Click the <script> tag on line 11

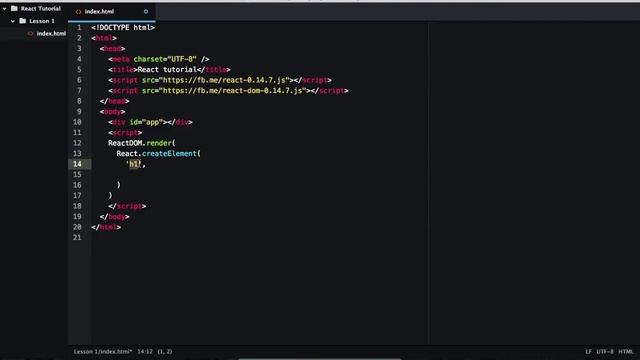125,133
